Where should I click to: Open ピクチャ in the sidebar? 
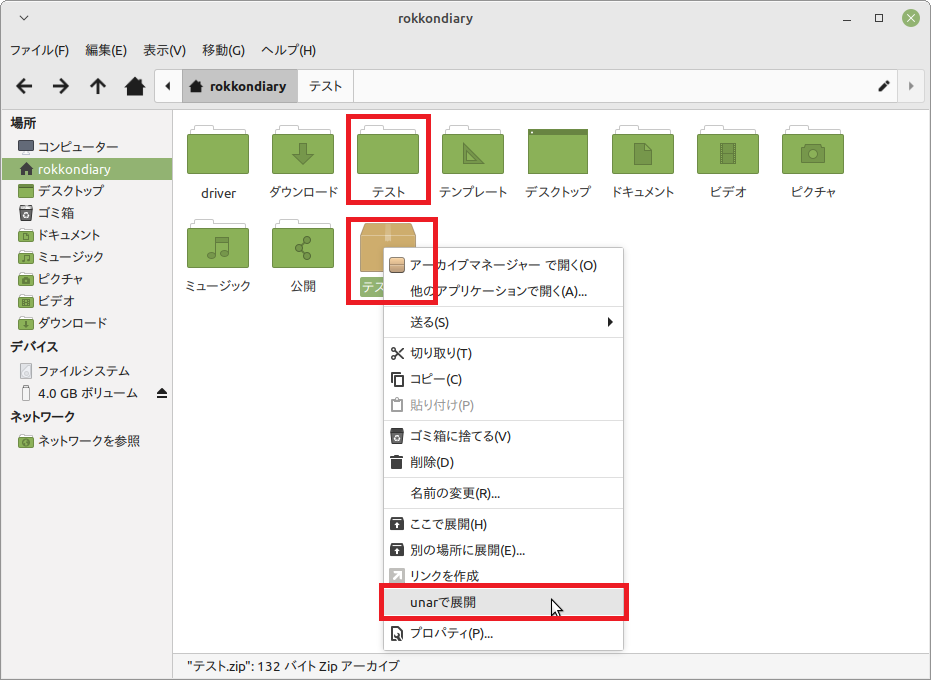click(x=87, y=279)
